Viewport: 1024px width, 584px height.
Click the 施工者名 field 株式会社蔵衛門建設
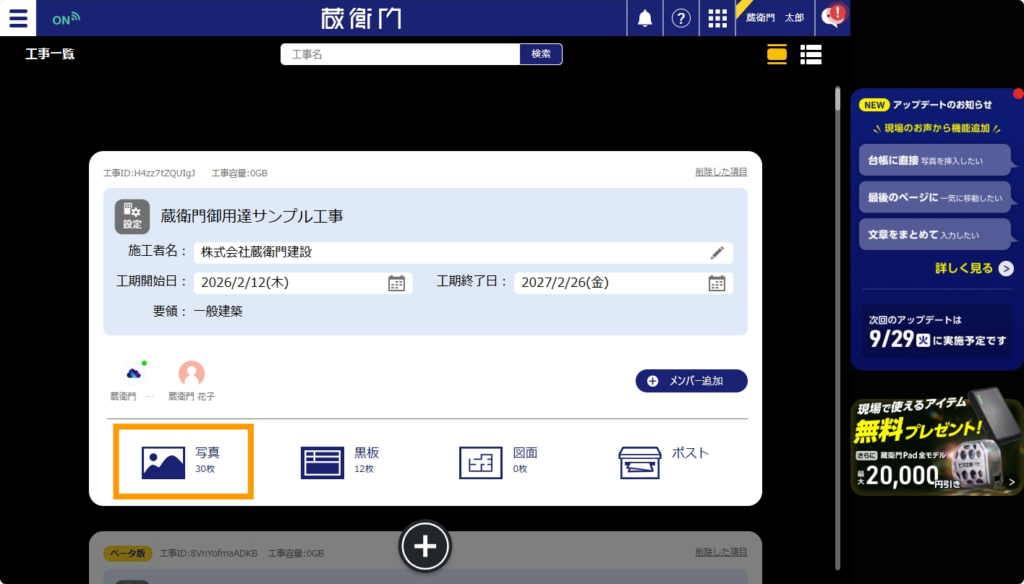tap(463, 253)
